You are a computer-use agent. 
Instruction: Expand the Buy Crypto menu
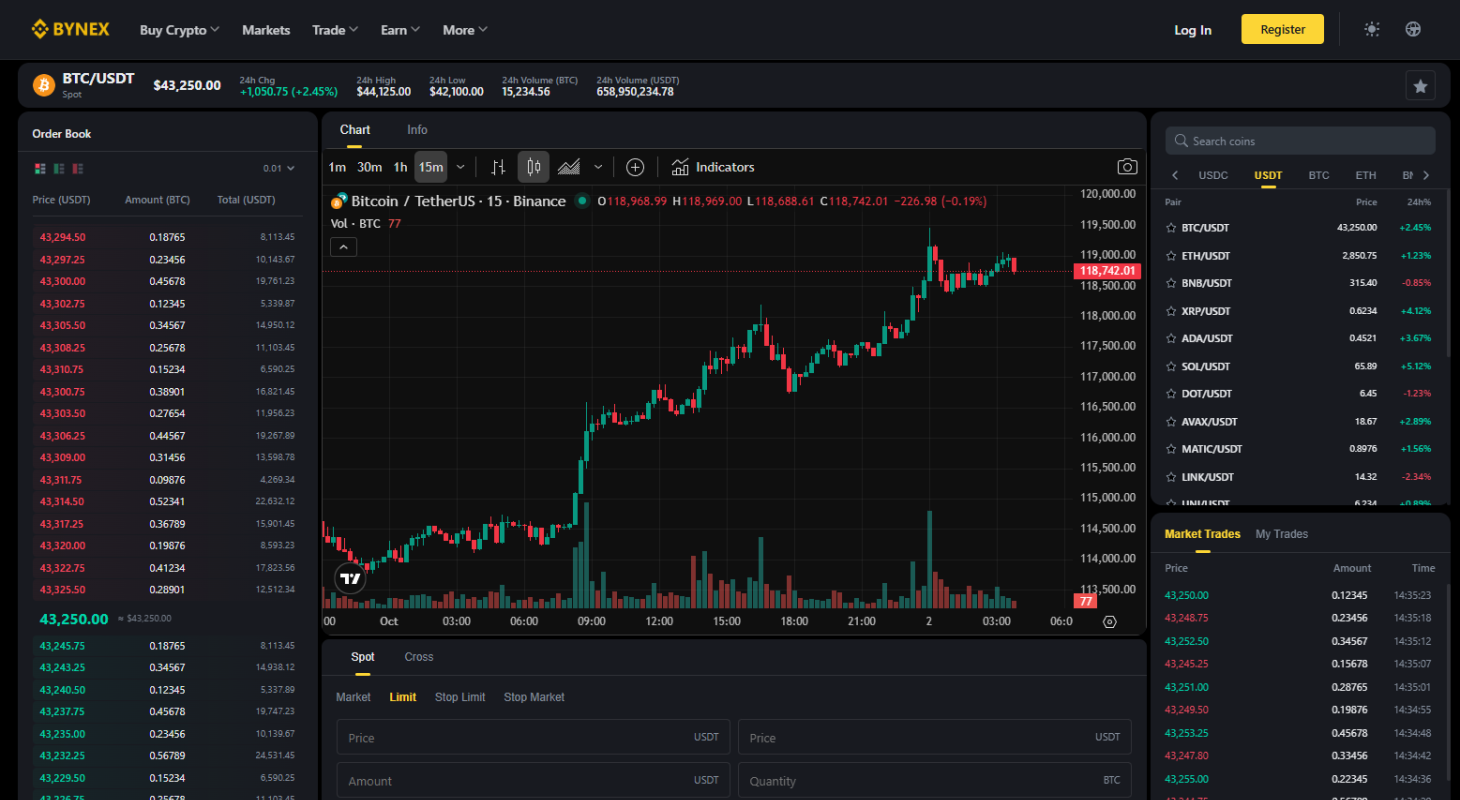(x=180, y=30)
